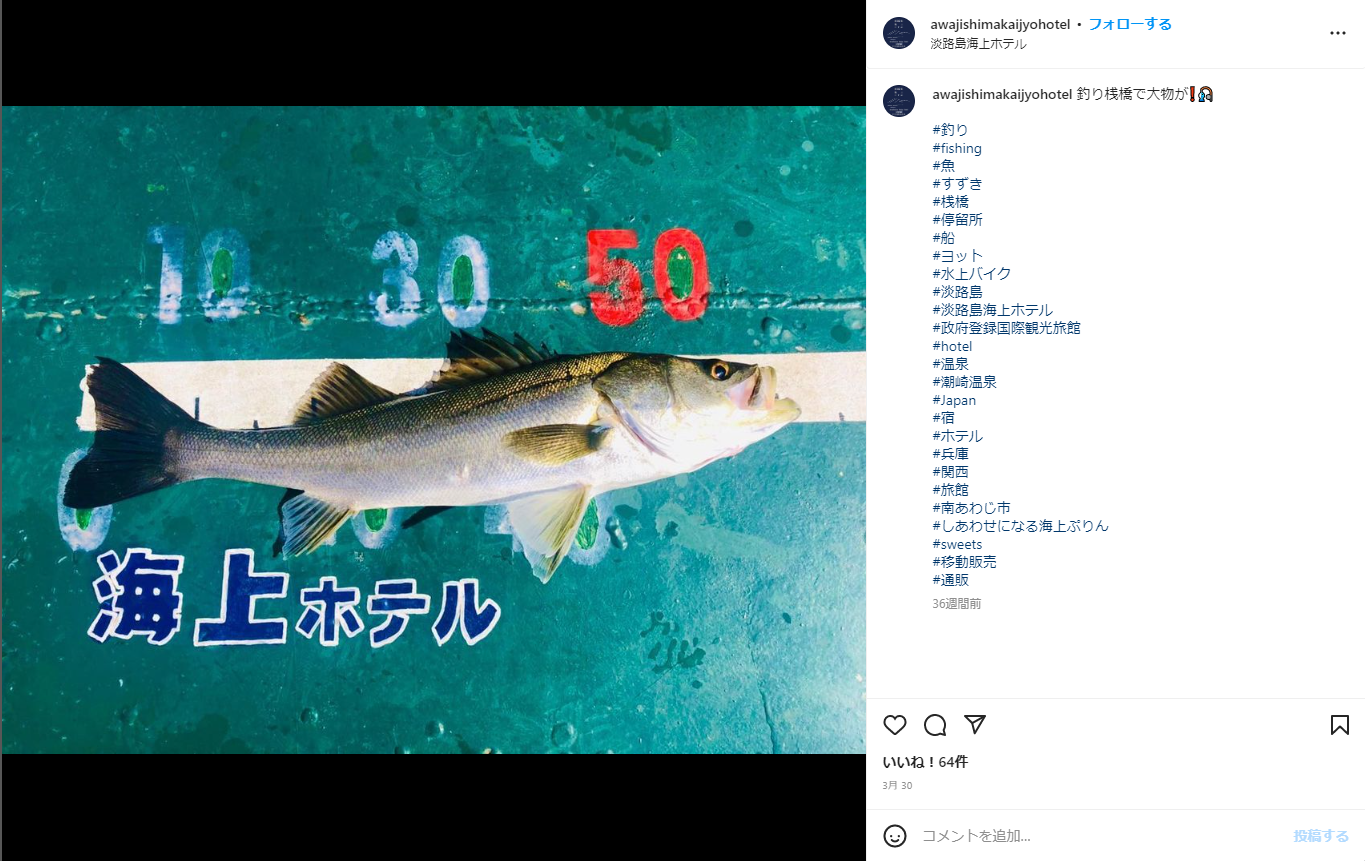The image size is (1365, 861).
Task: Open emoji picker in comment field
Action: tap(895, 836)
